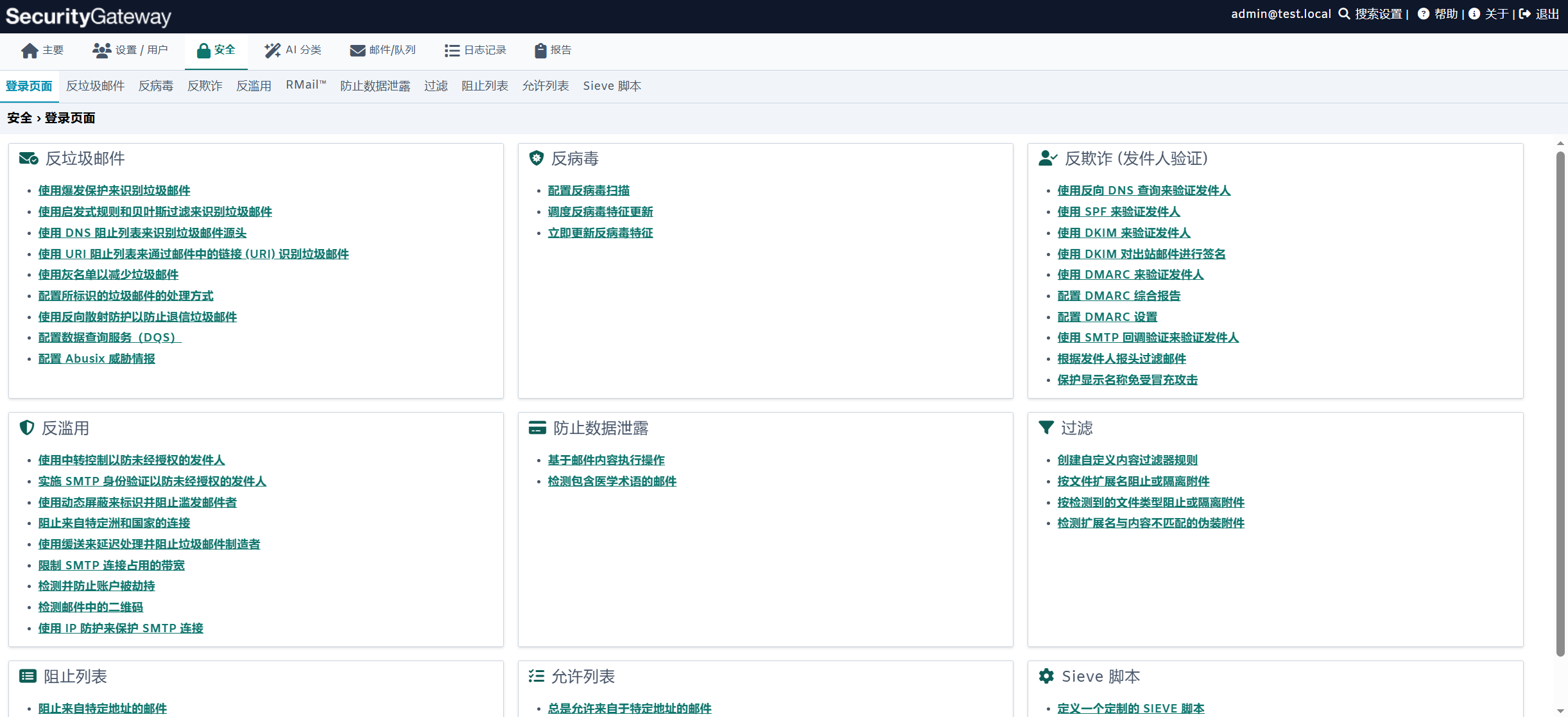Click the info icon beside 关于
The image size is (1568, 717).
pyautogui.click(x=1474, y=14)
